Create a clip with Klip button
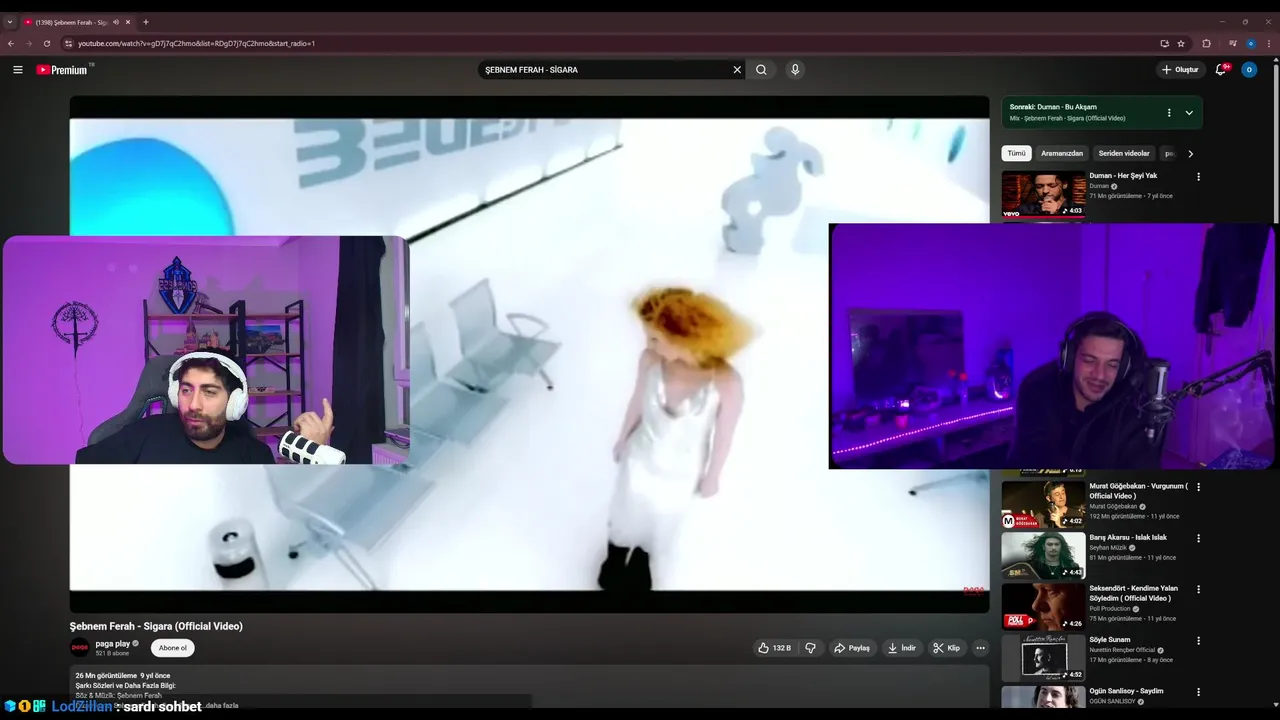 pyautogui.click(x=946, y=648)
